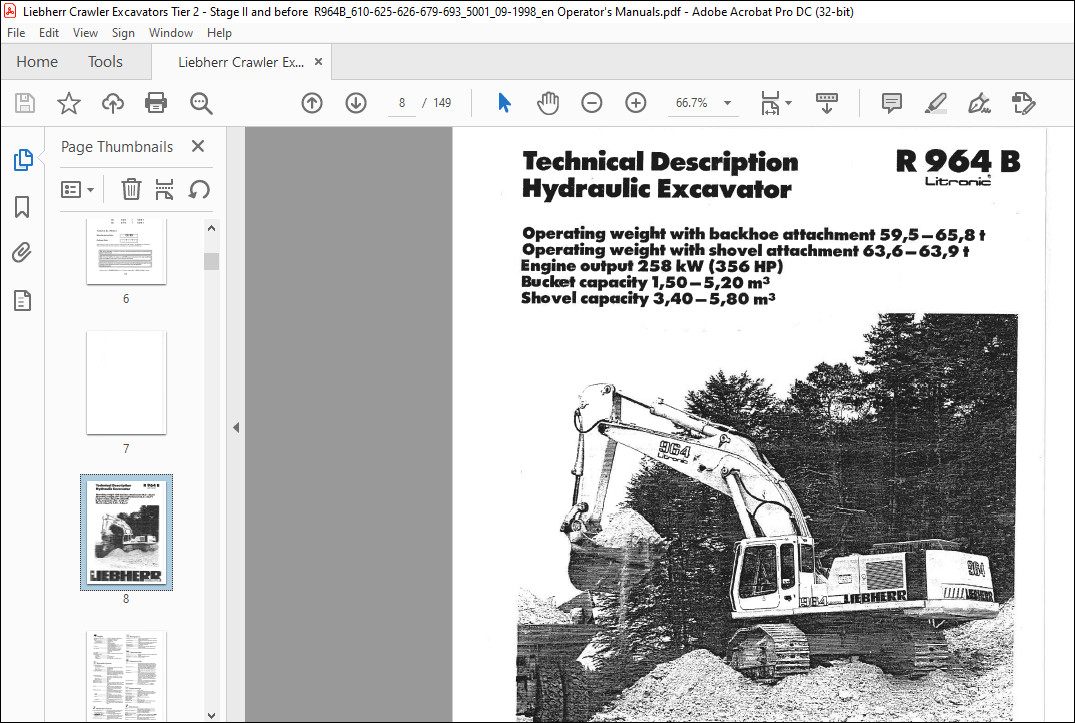1075x723 pixels.
Task: Close the Liebherr document tab
Action: point(318,62)
